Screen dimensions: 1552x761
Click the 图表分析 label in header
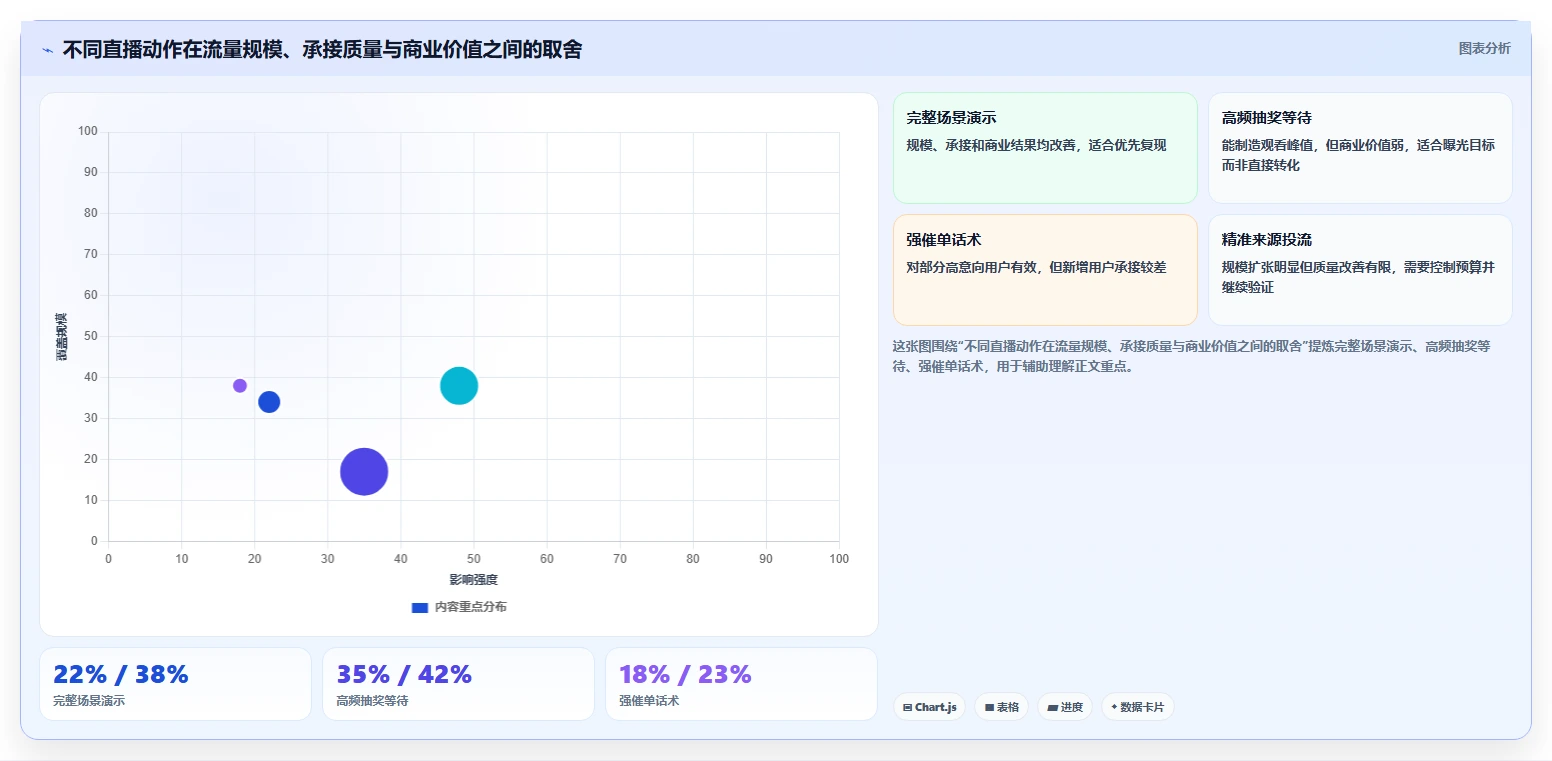pyautogui.click(x=1484, y=48)
